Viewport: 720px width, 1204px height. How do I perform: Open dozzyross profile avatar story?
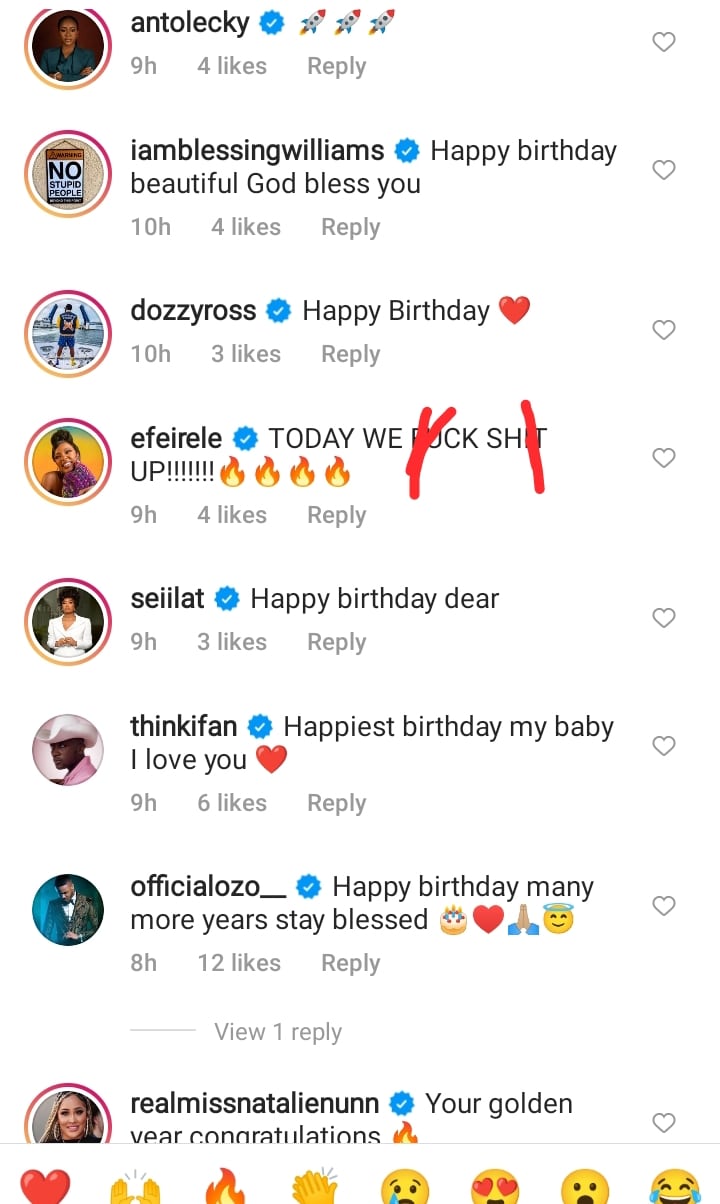pyautogui.click(x=68, y=333)
